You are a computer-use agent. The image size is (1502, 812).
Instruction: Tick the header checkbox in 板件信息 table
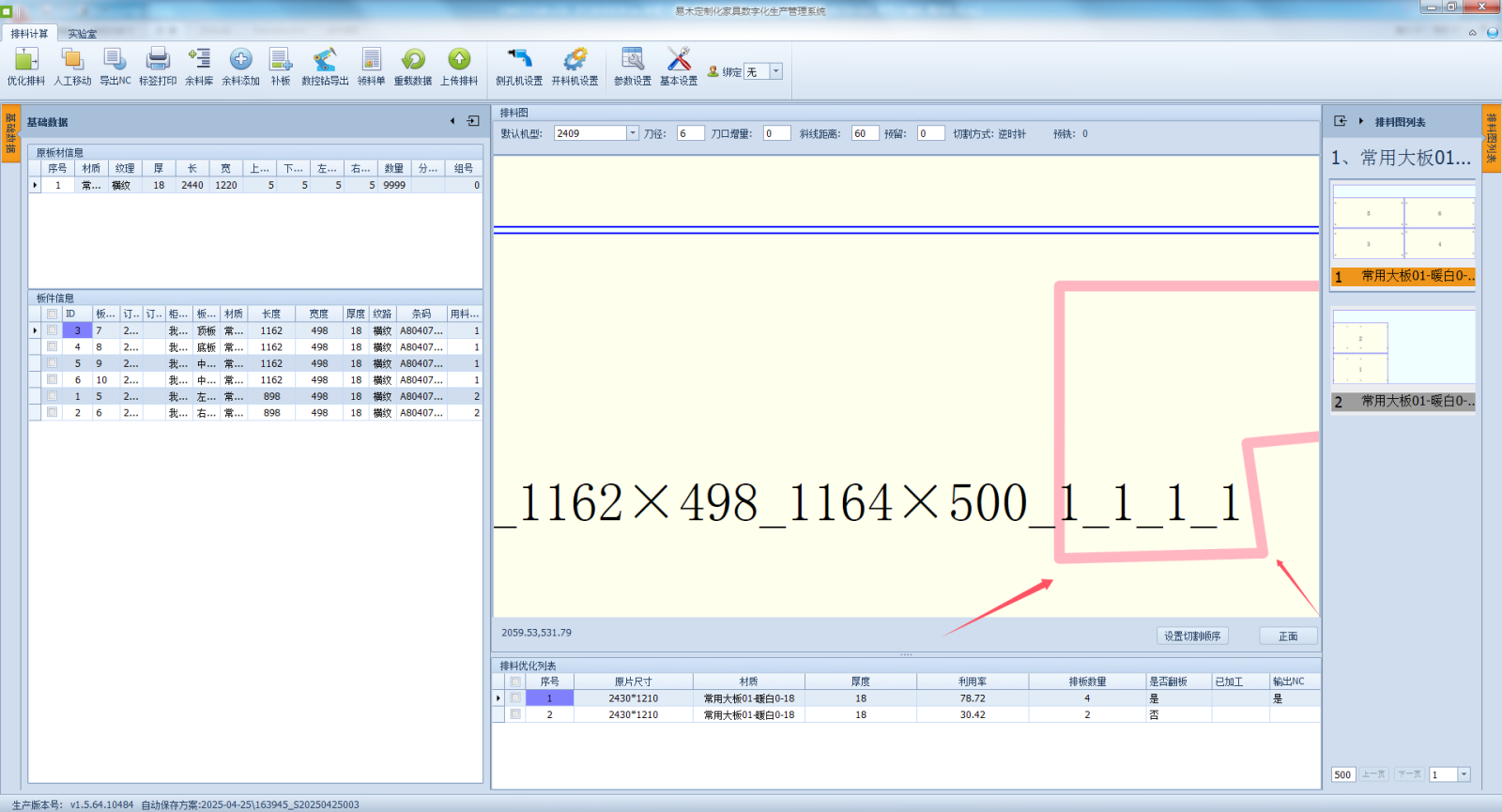pyautogui.click(x=53, y=314)
